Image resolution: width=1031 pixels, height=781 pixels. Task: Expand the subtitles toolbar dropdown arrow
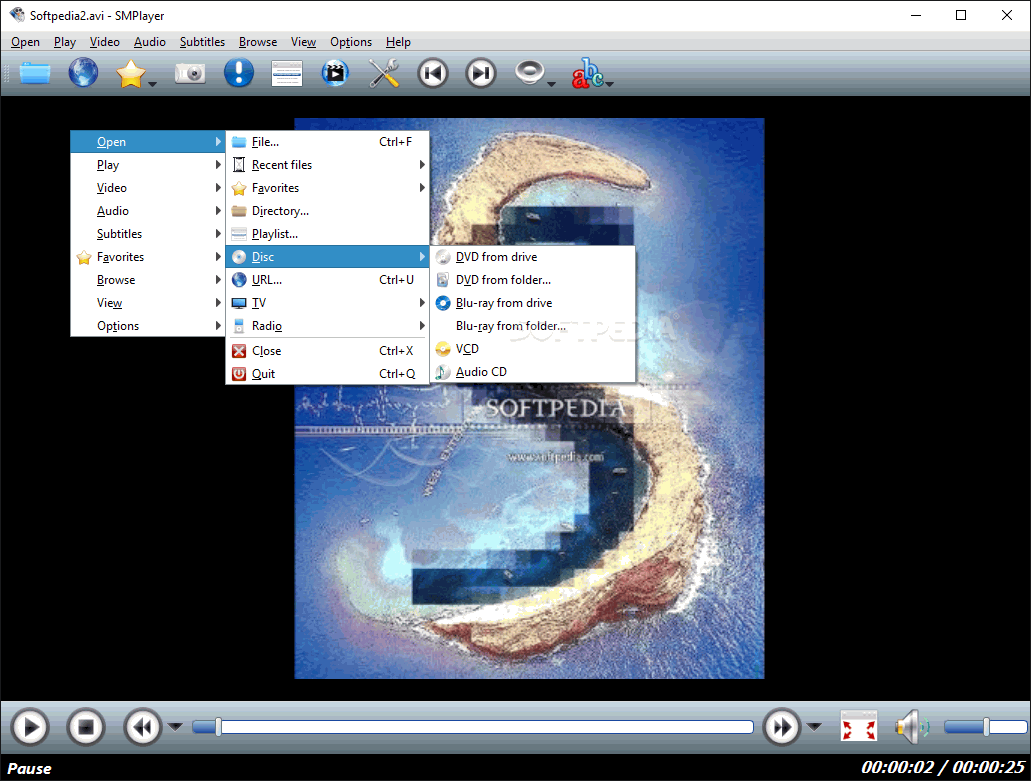pos(610,83)
